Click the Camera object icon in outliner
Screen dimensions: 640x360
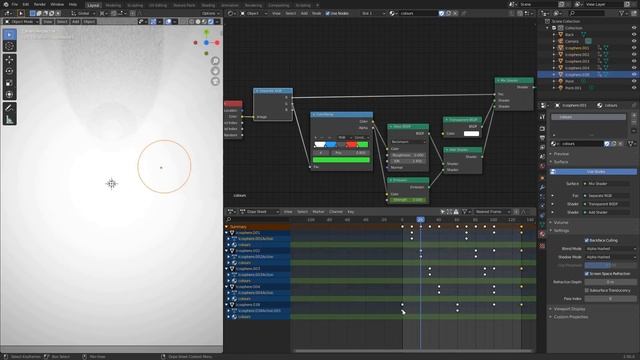561,41
